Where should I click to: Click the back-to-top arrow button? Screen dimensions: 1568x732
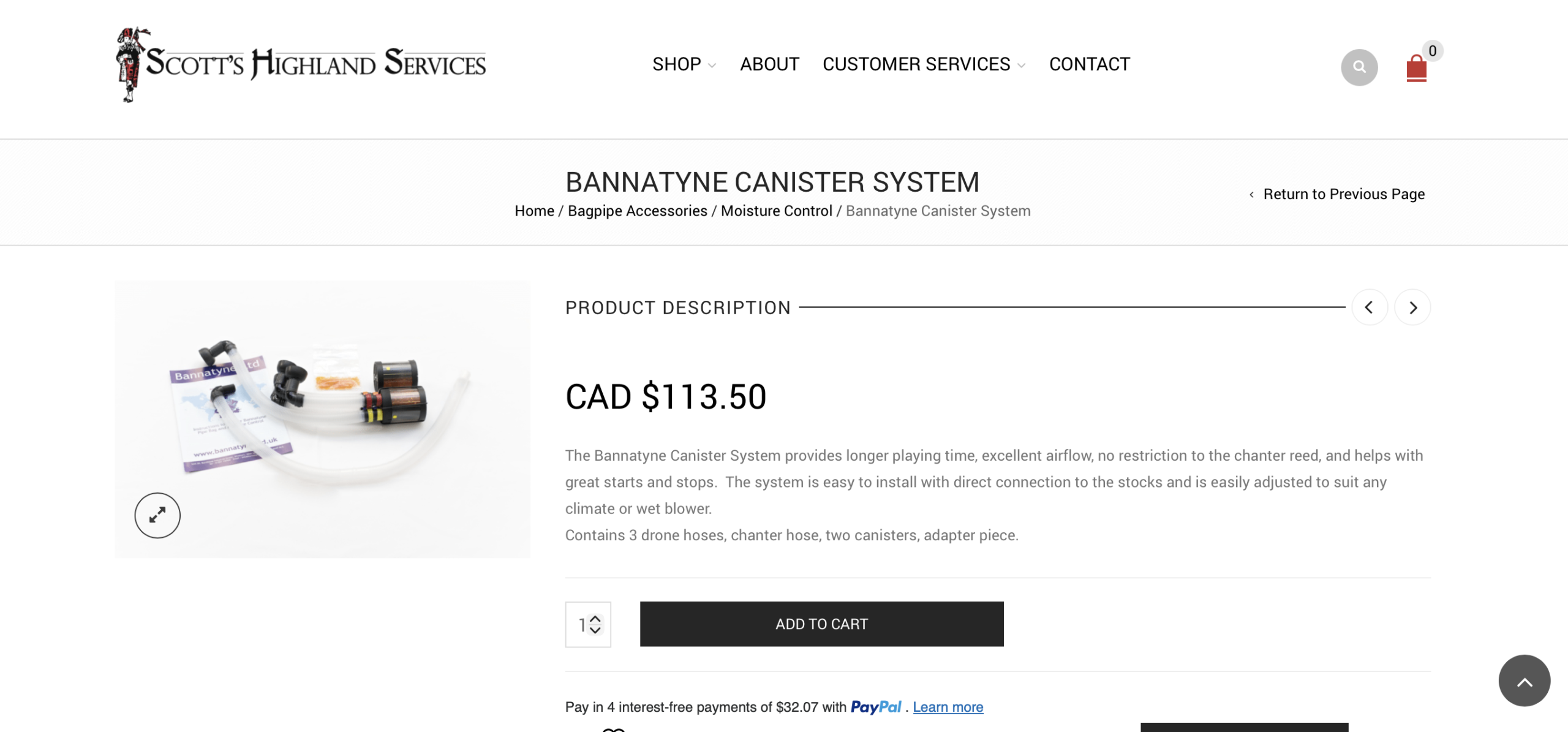click(x=1524, y=681)
